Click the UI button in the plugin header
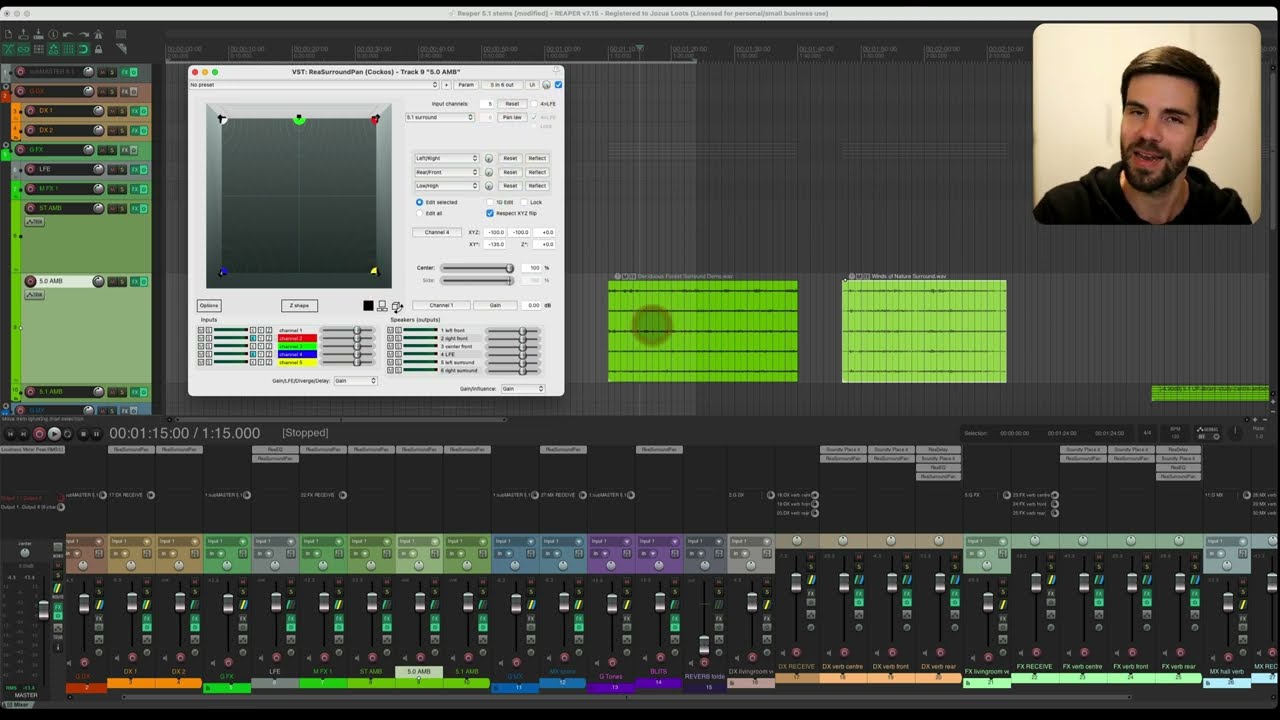 coord(532,85)
